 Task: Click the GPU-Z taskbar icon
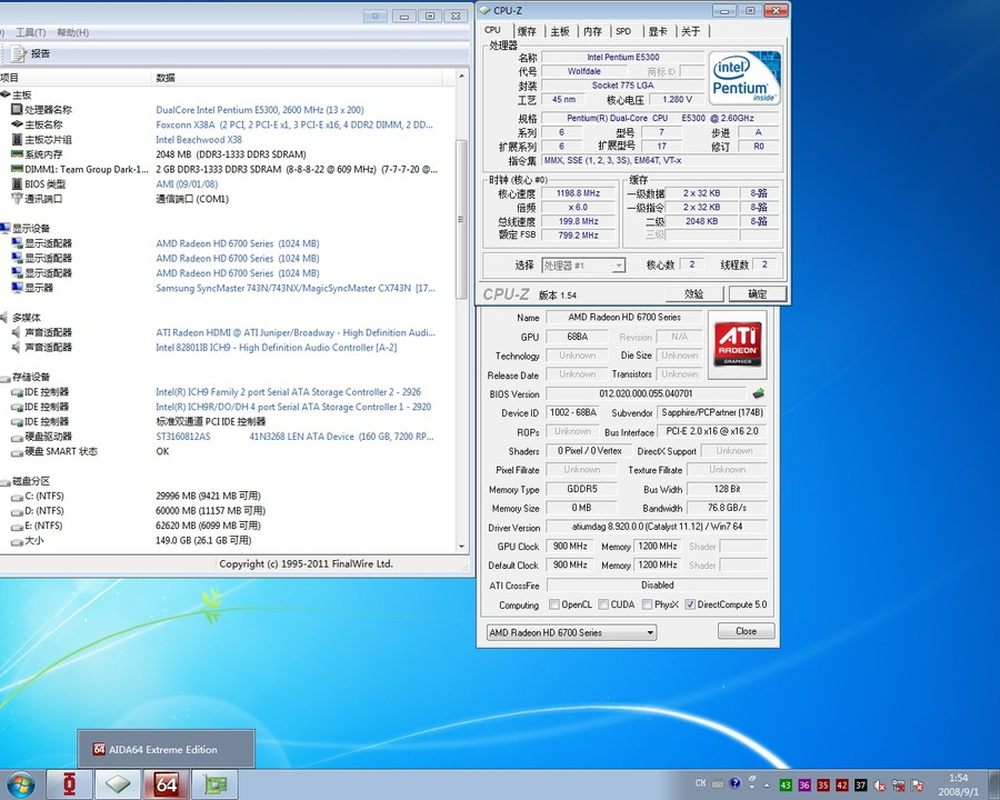click(x=215, y=783)
